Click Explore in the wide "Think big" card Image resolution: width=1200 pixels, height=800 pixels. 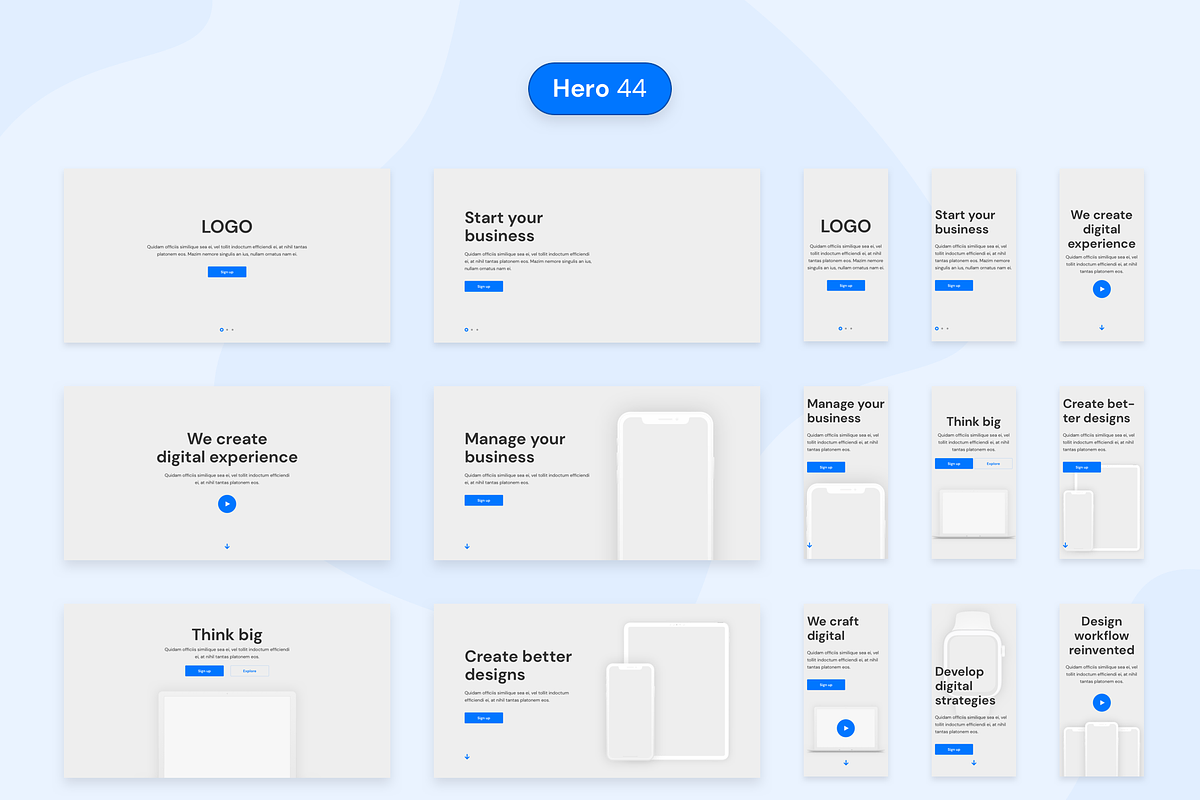[x=250, y=671]
